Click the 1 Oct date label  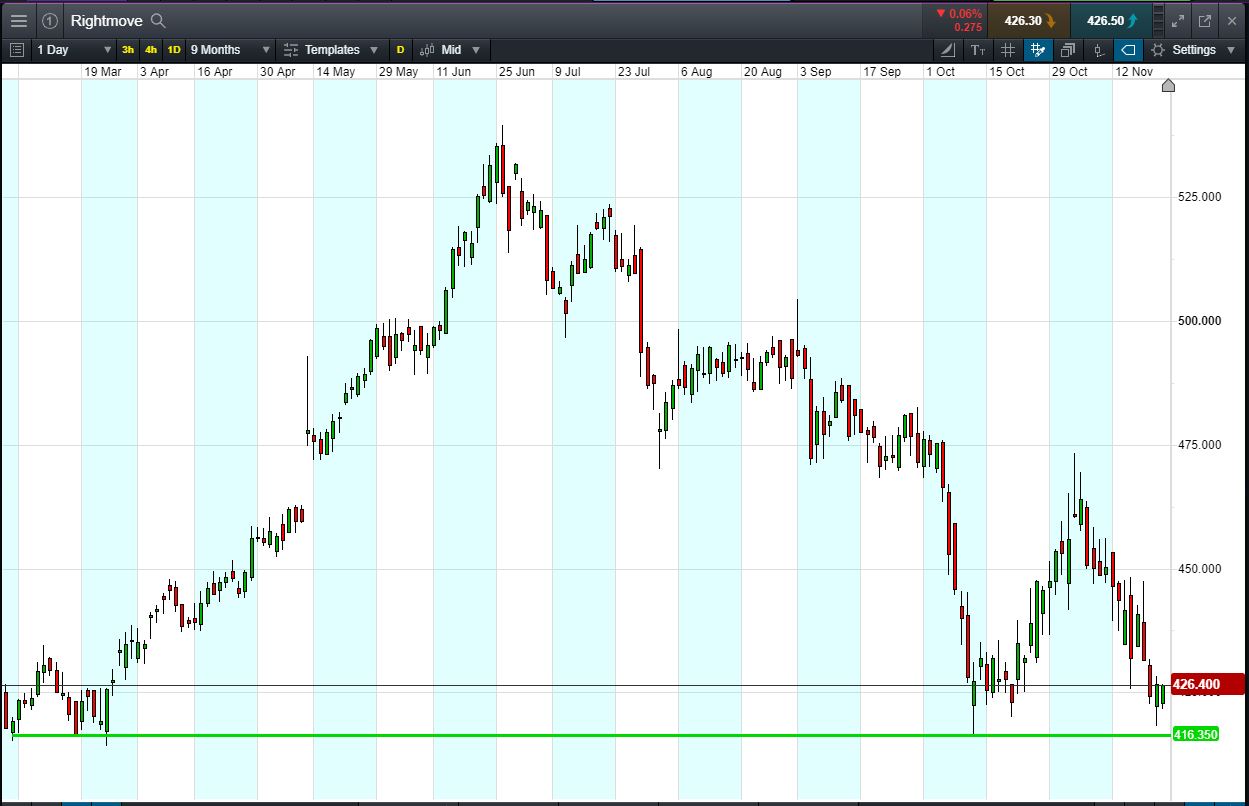(x=940, y=71)
